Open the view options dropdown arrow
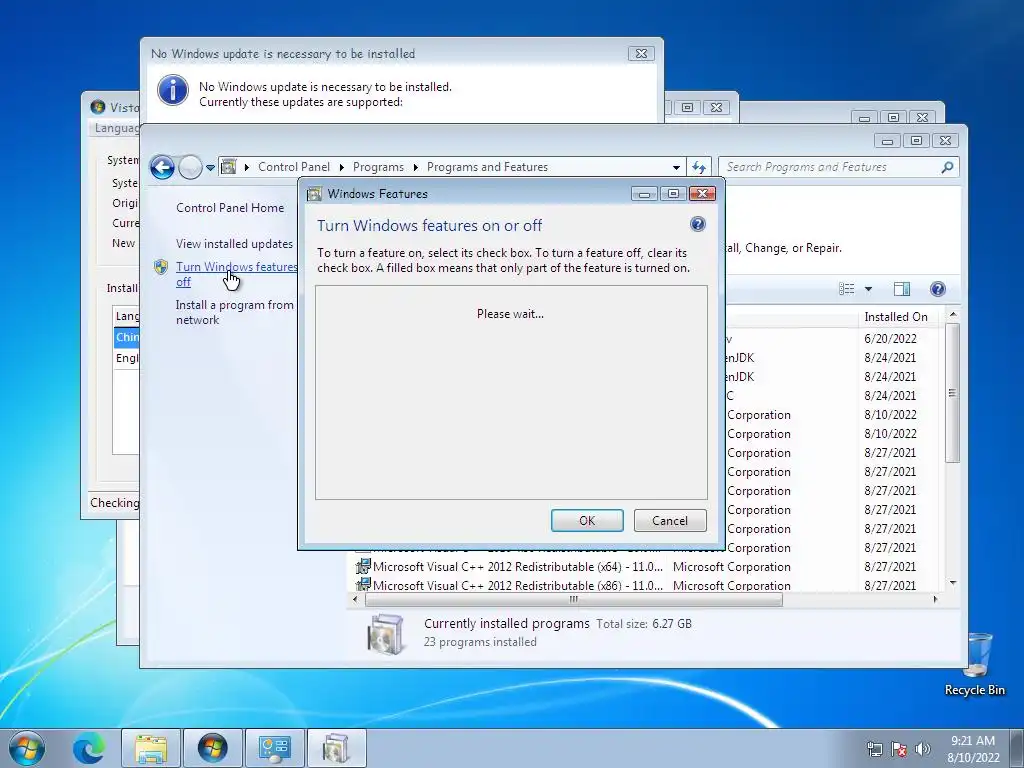 (869, 289)
